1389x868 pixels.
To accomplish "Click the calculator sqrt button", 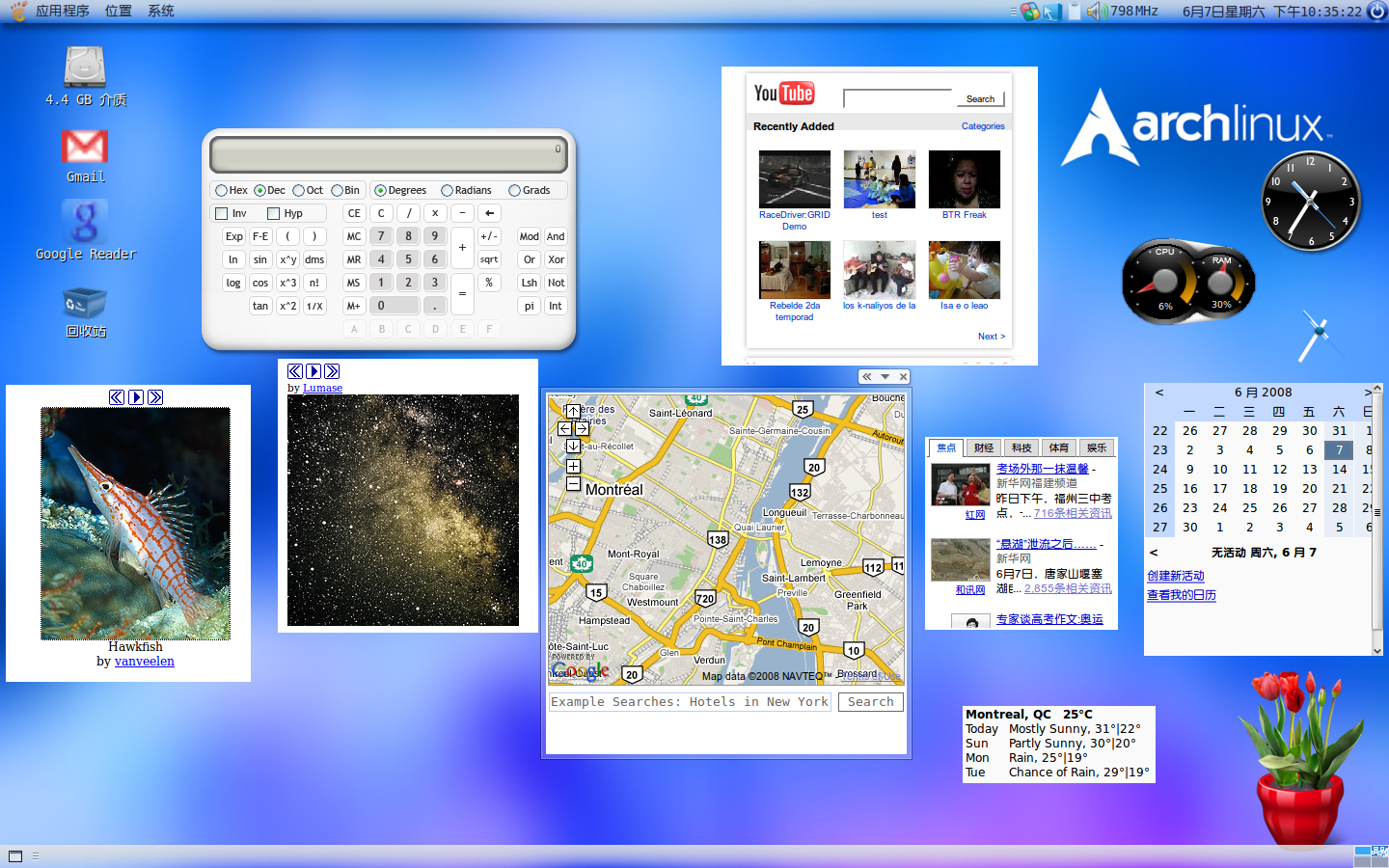I will [x=489, y=259].
